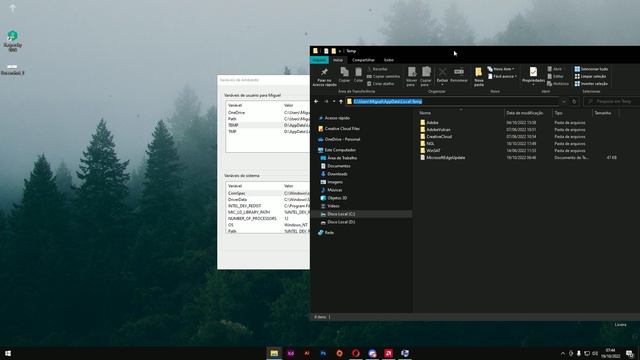Image resolution: width=640 pixels, height=360 pixels.
Task: Click the Pesquisar em Temp search box
Action: [x=611, y=101]
